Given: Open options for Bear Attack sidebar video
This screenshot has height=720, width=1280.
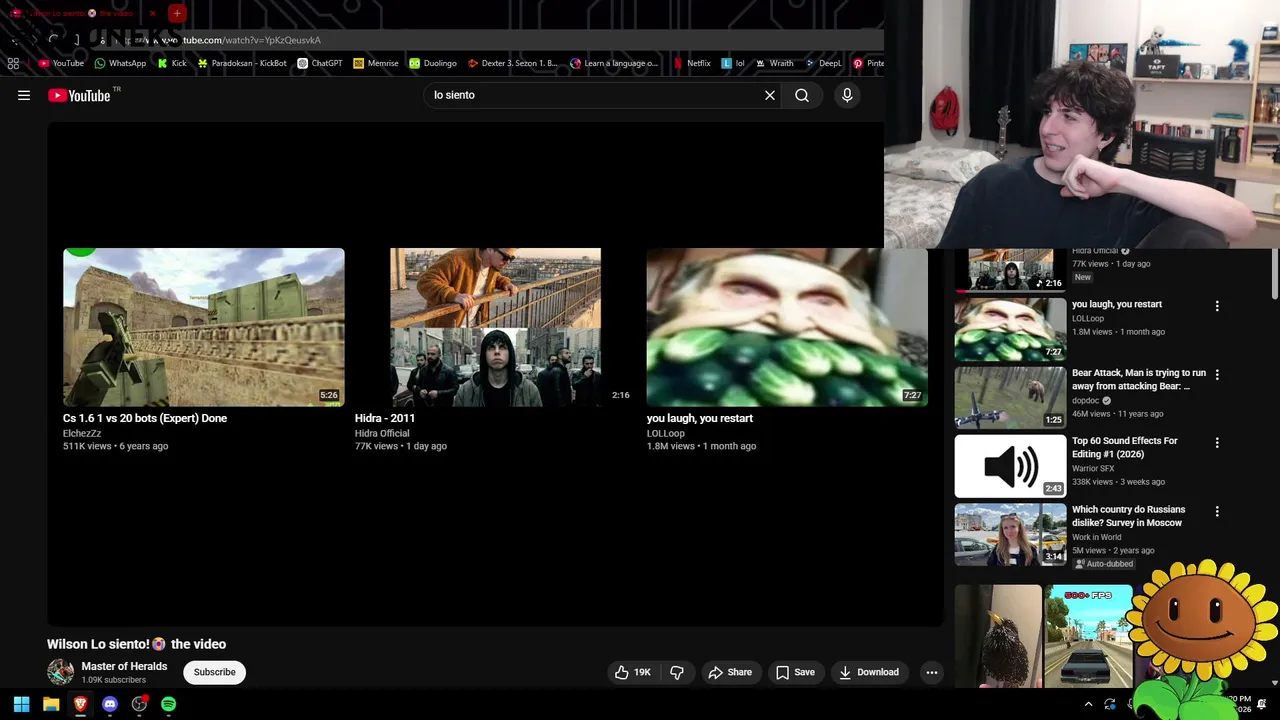Looking at the screenshot, I should click(x=1217, y=374).
